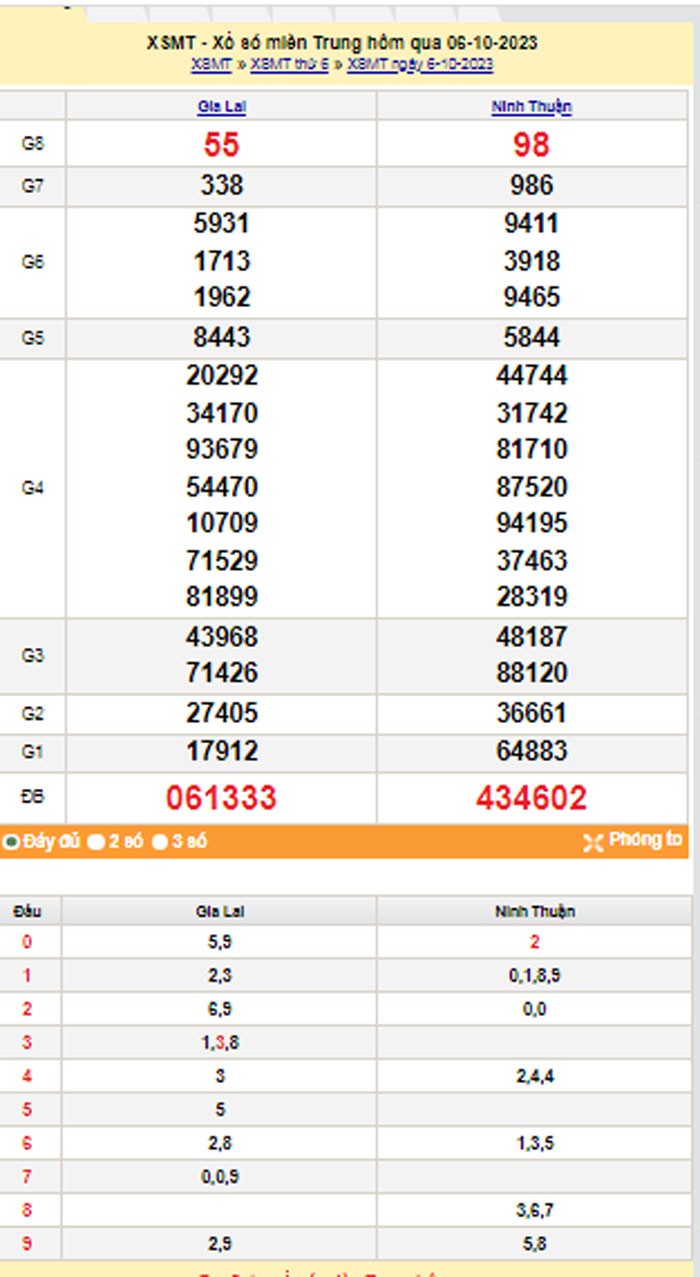This screenshot has height=1277, width=700.
Task: Open the XSMT thứ 6 breadcrumb link
Action: [x=289, y=64]
